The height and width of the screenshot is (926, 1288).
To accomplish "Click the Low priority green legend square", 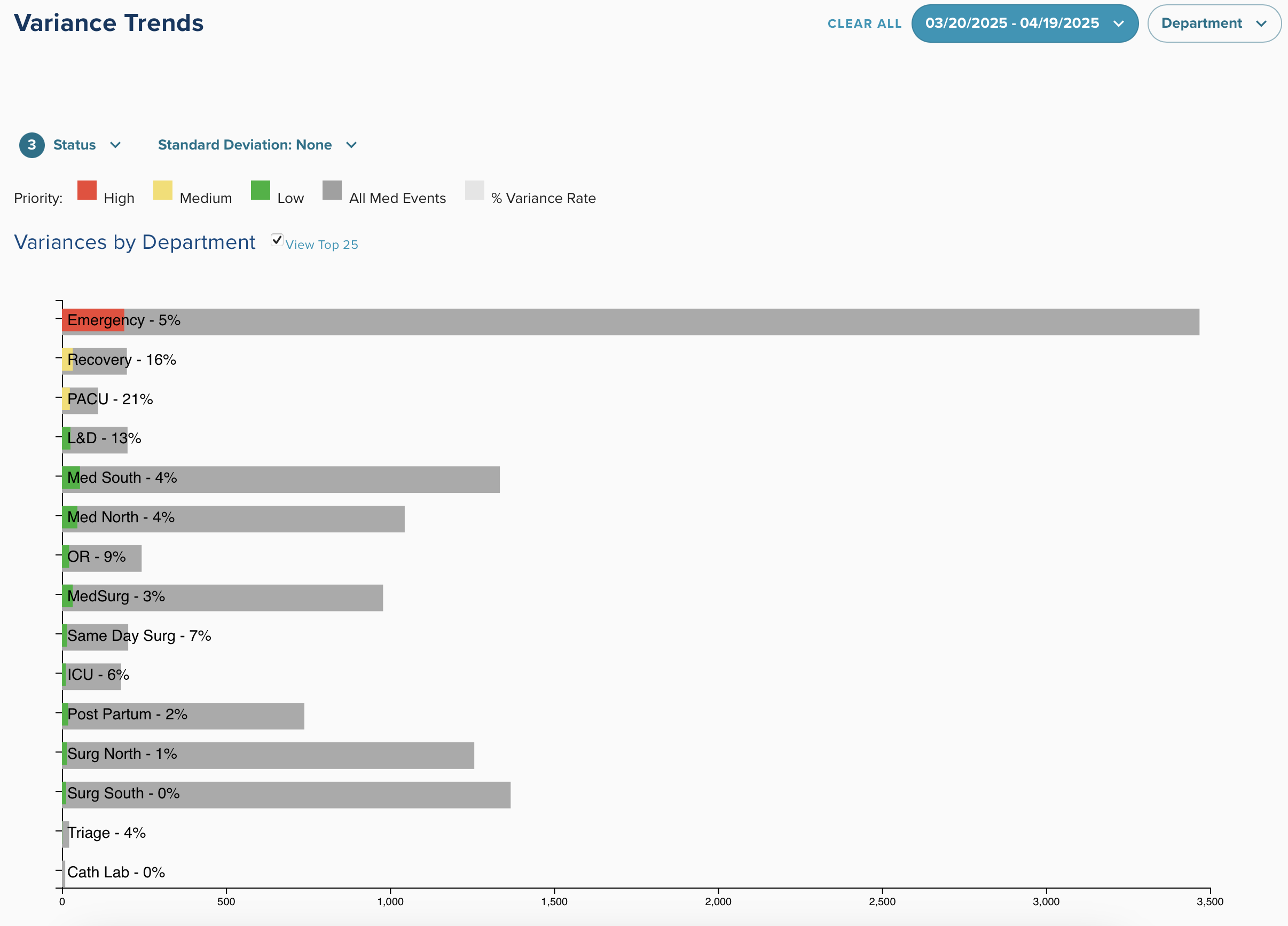I will (x=260, y=190).
